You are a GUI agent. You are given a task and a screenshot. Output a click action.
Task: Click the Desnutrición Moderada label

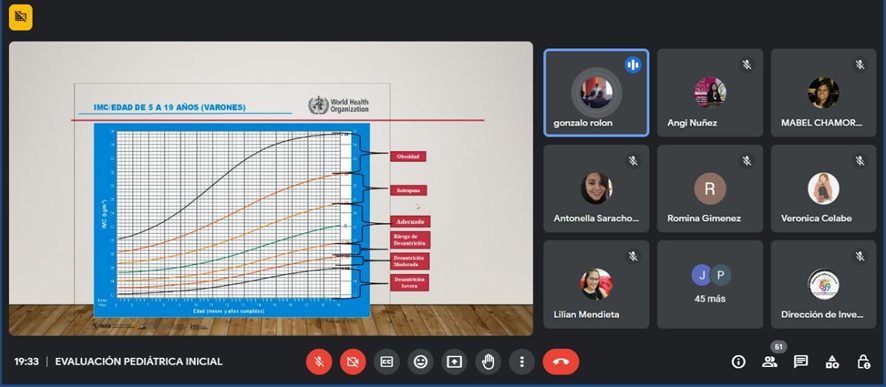409,261
